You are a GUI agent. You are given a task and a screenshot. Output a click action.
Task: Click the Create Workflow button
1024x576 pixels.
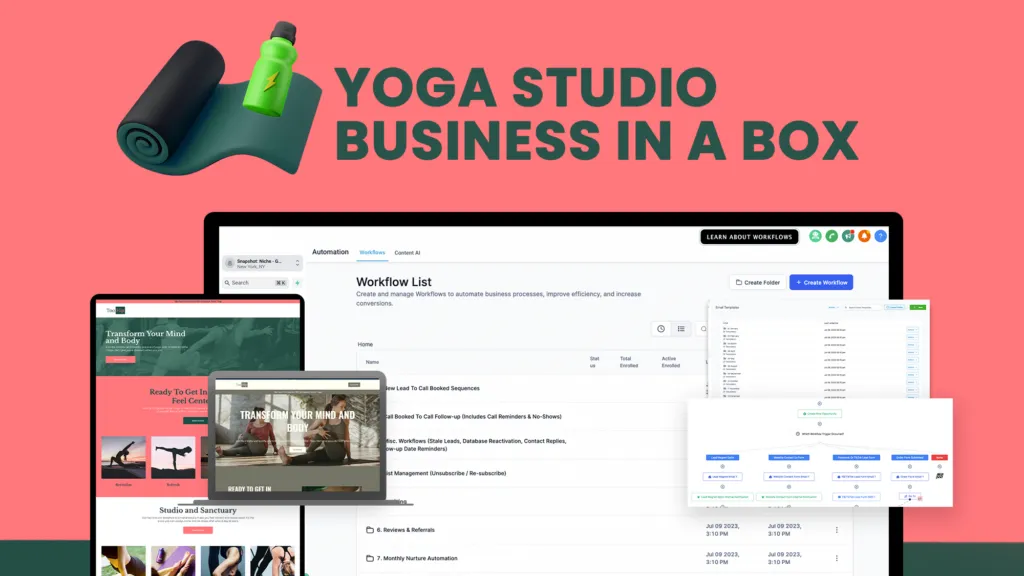821,282
